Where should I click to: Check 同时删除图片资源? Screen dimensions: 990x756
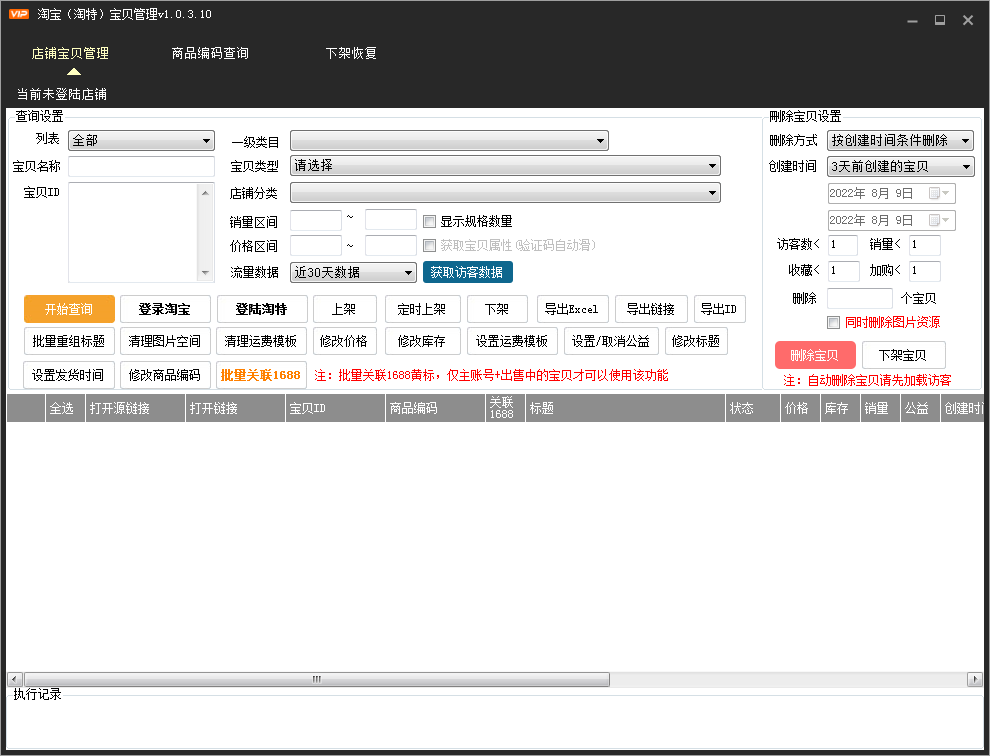click(833, 322)
